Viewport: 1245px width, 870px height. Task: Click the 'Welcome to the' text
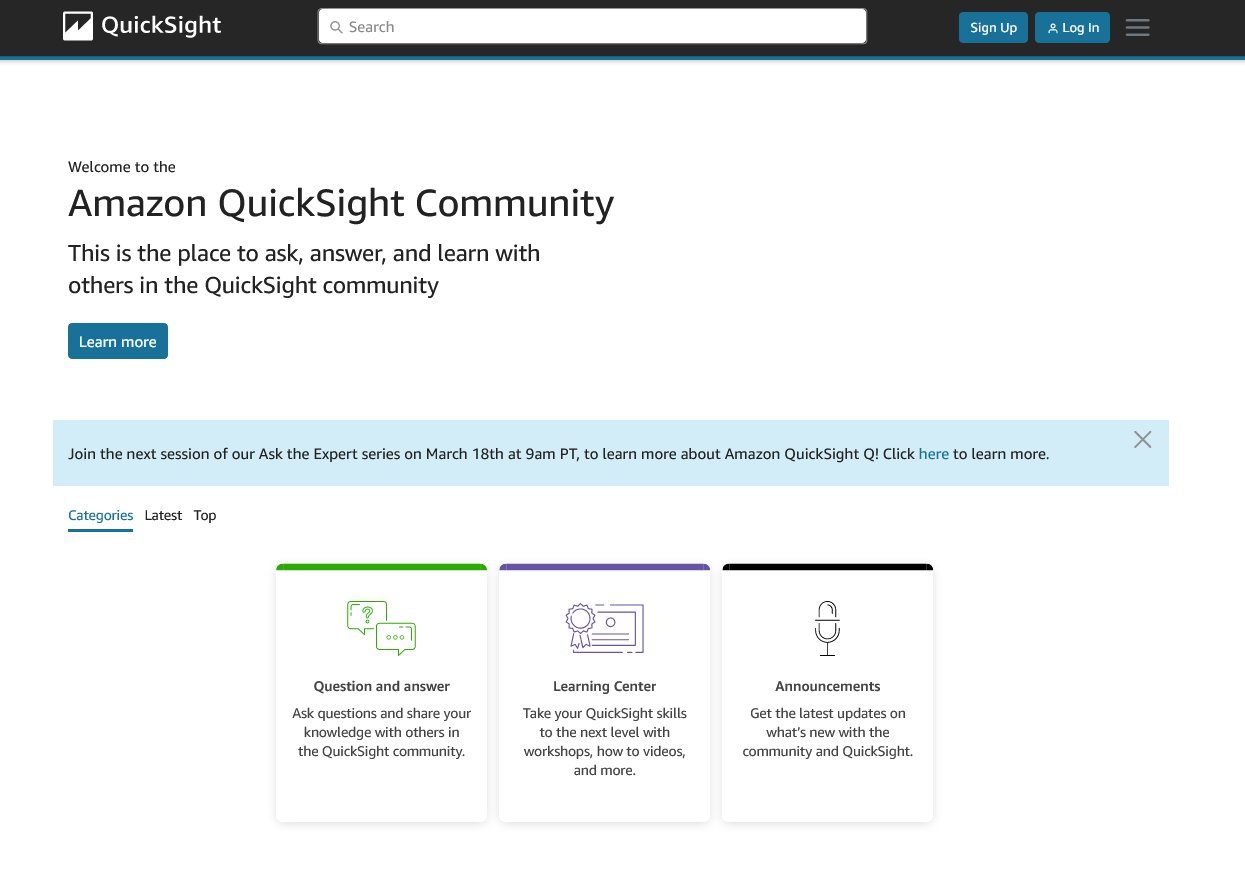click(x=122, y=167)
